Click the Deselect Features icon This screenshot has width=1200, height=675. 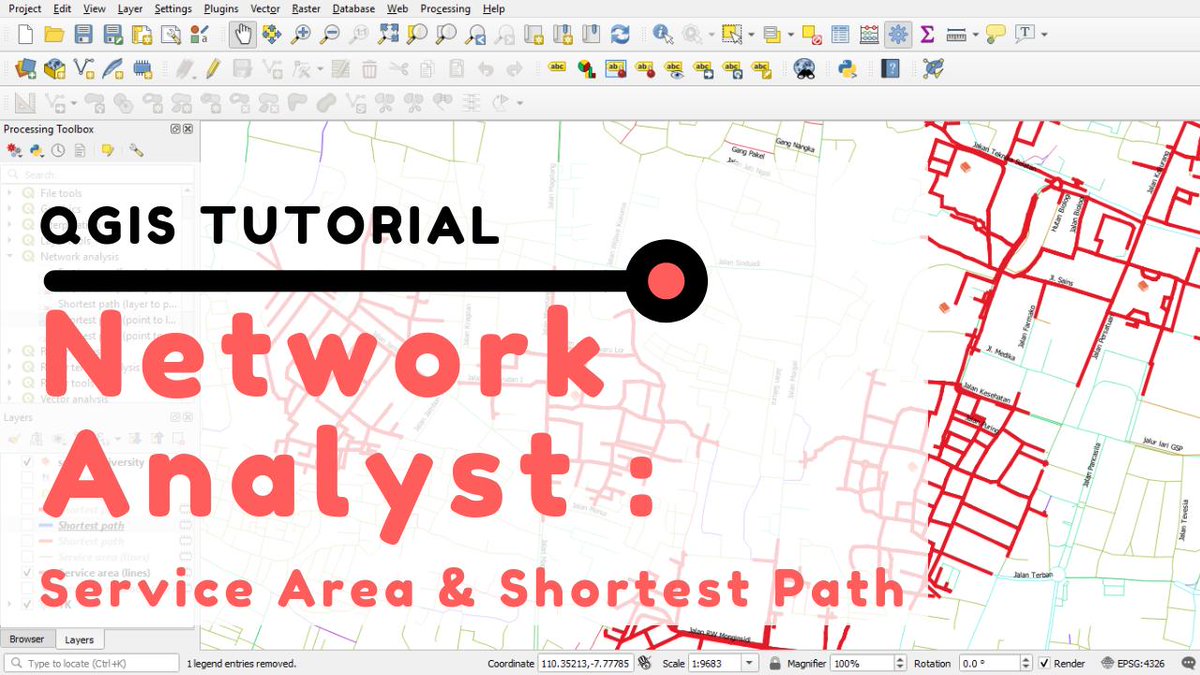coord(811,35)
